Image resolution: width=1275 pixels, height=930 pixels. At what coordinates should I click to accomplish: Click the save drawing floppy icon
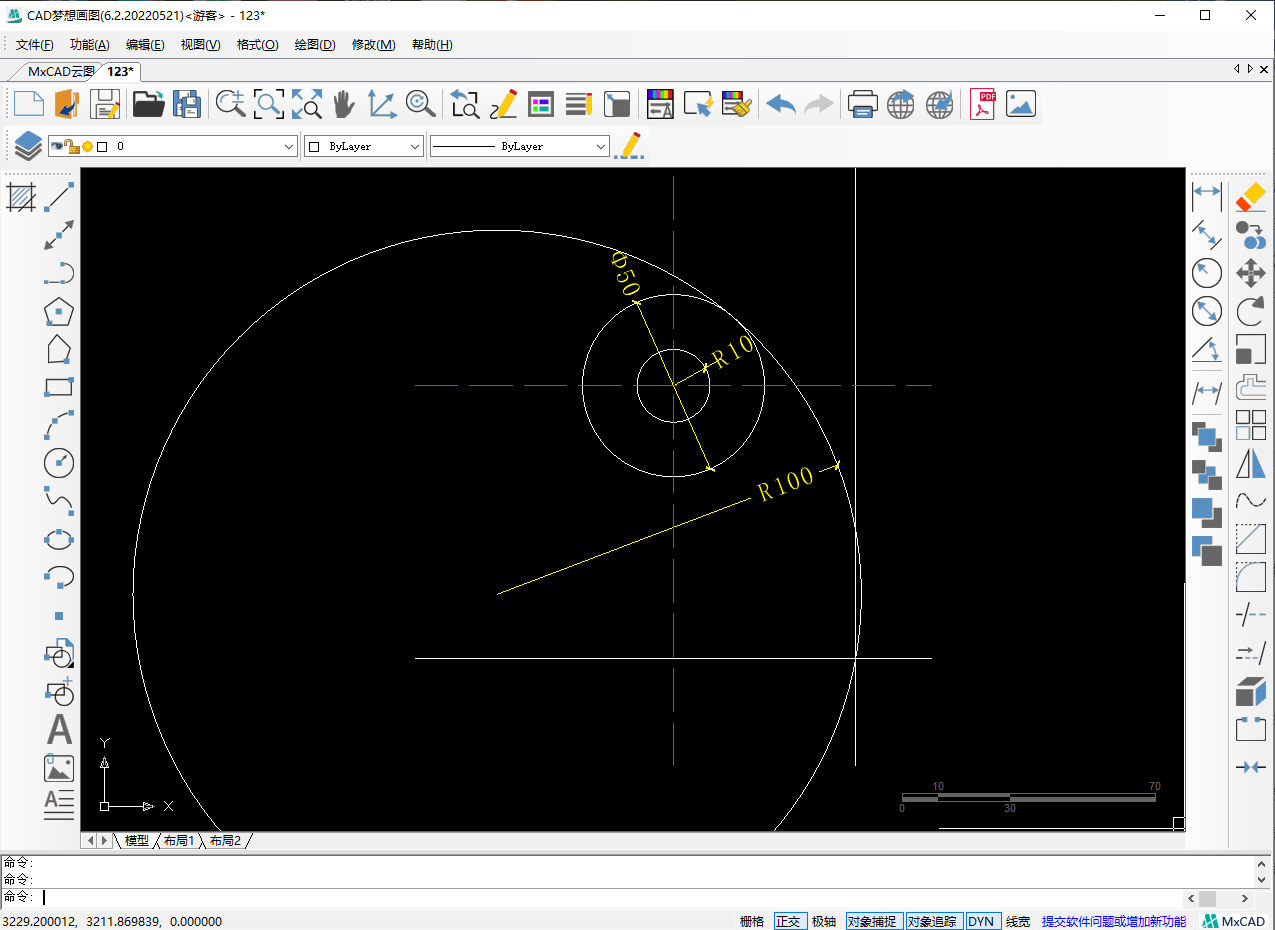(105, 104)
